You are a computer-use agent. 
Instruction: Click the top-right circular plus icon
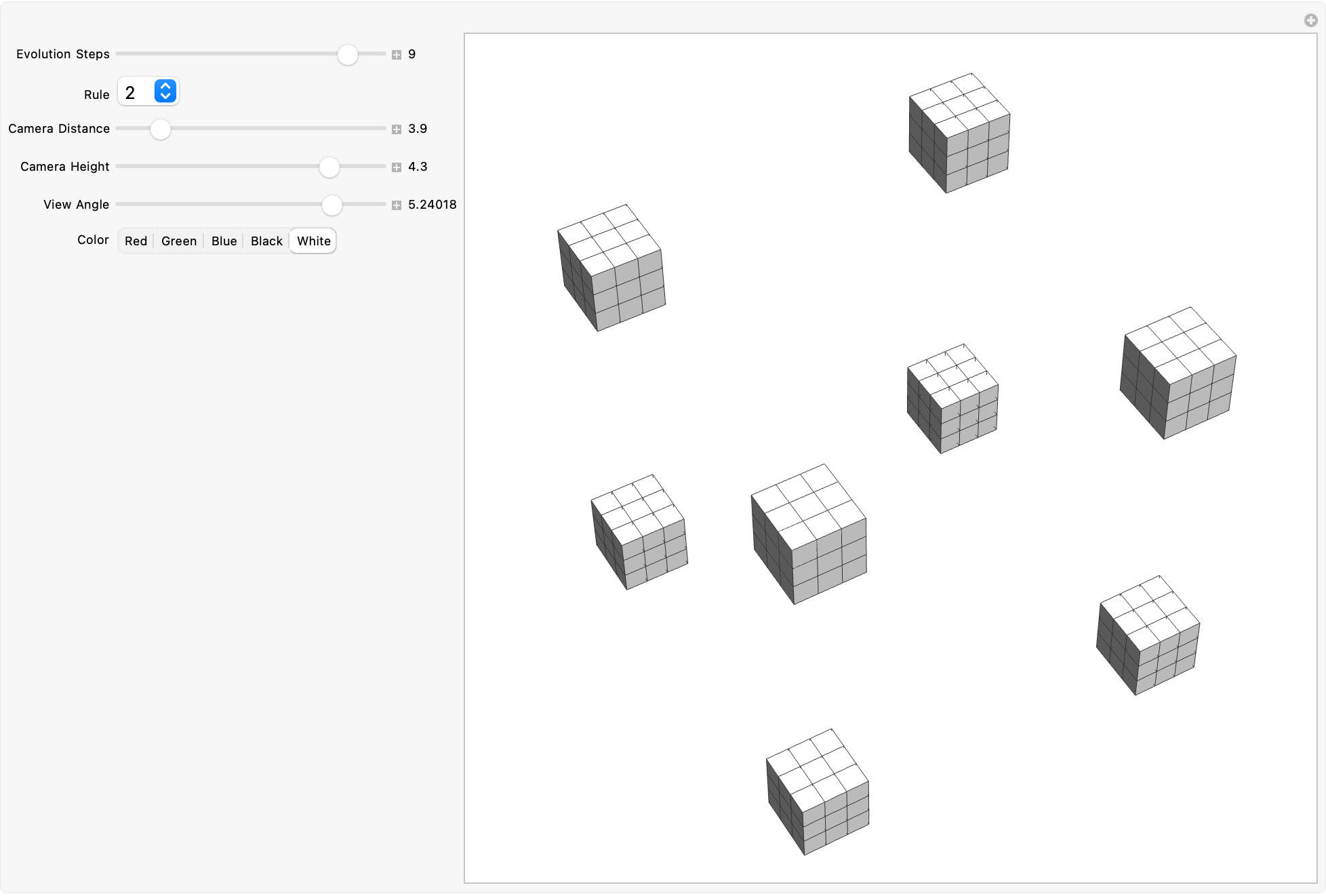click(1310, 20)
